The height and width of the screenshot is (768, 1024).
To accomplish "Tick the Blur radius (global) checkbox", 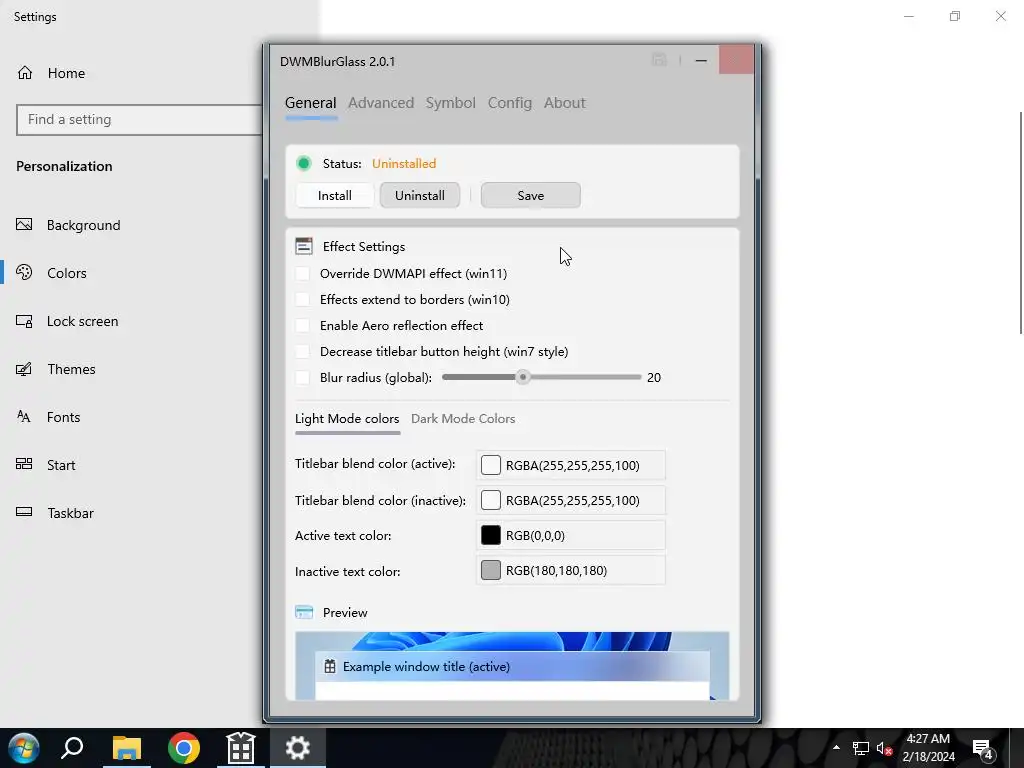I will click(x=302, y=377).
